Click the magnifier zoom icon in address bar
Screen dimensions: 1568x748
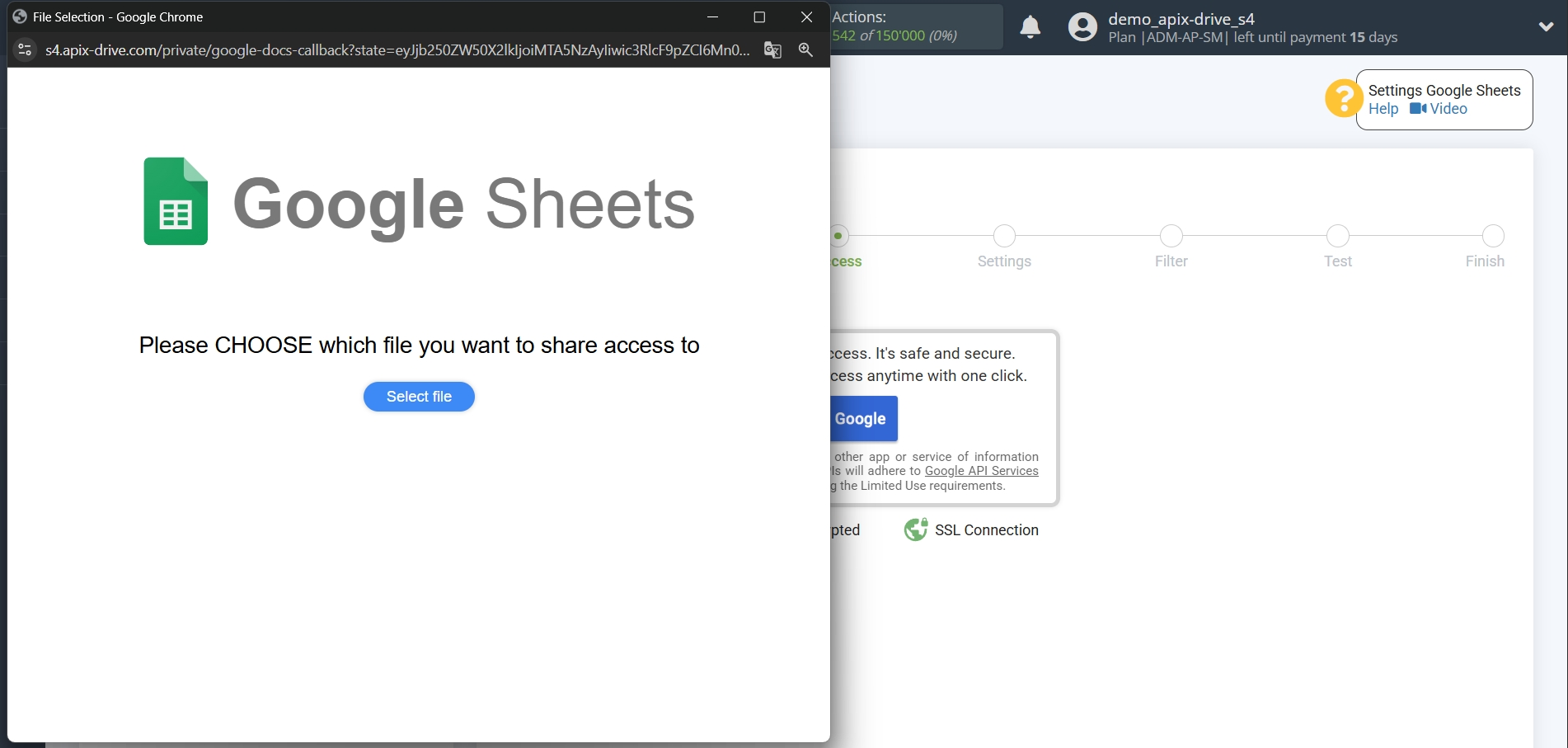[x=805, y=50]
